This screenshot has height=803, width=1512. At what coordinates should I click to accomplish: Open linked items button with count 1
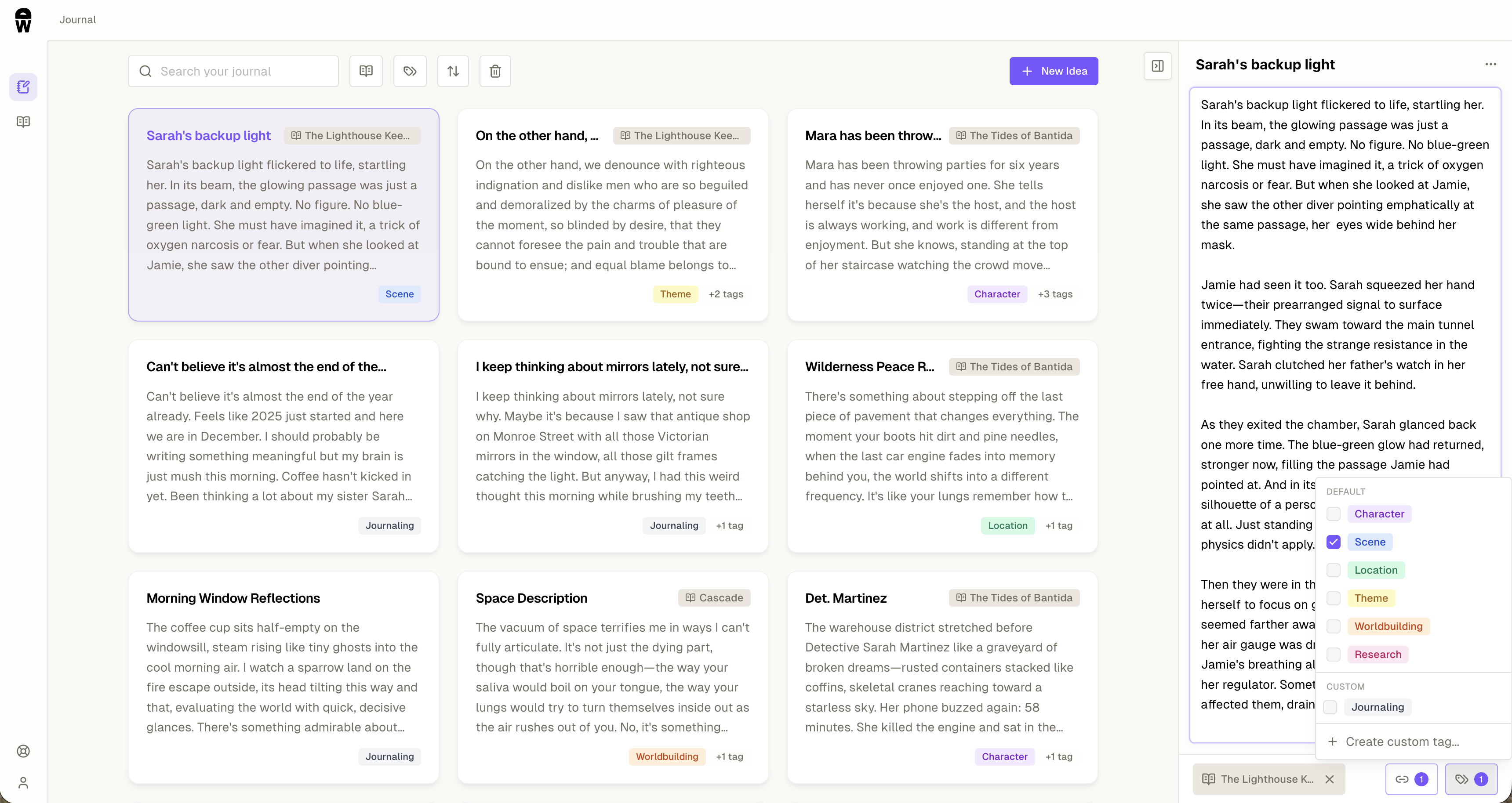(1412, 779)
